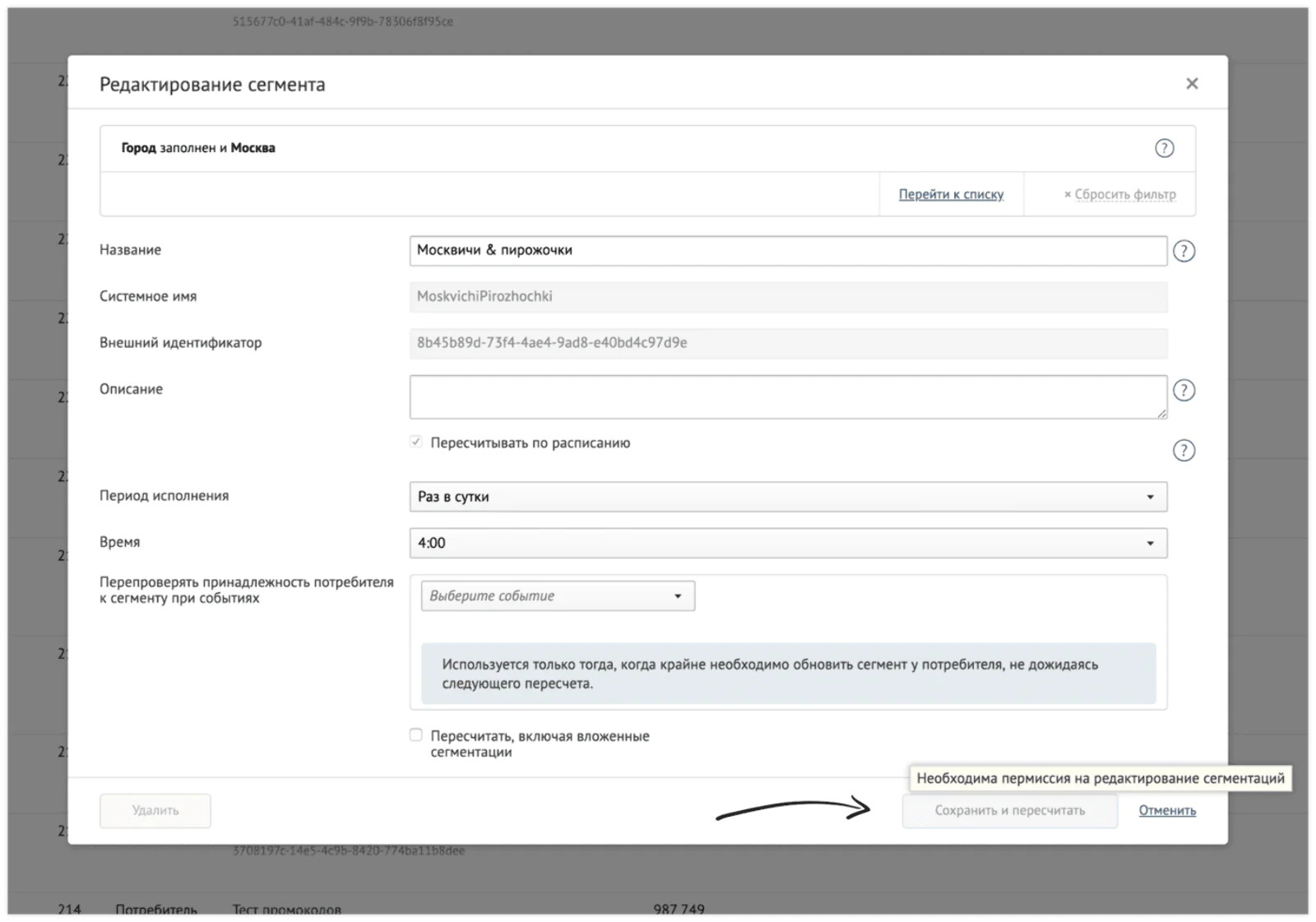The height and width of the screenshot is (922, 1316).
Task: Open Выберите событие dropdown
Action: pos(558,595)
